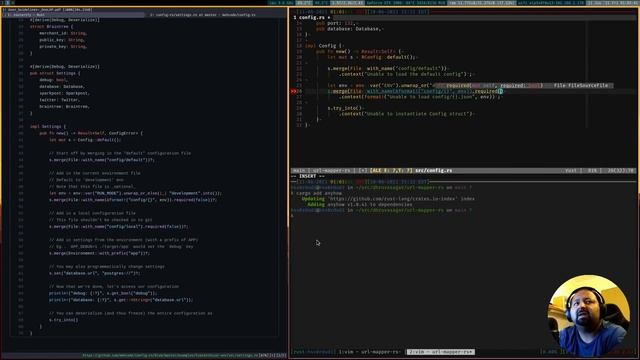Click 'impl Config {' line in Vim
Image resolution: width=640 pixels, height=360 pixels.
point(325,46)
